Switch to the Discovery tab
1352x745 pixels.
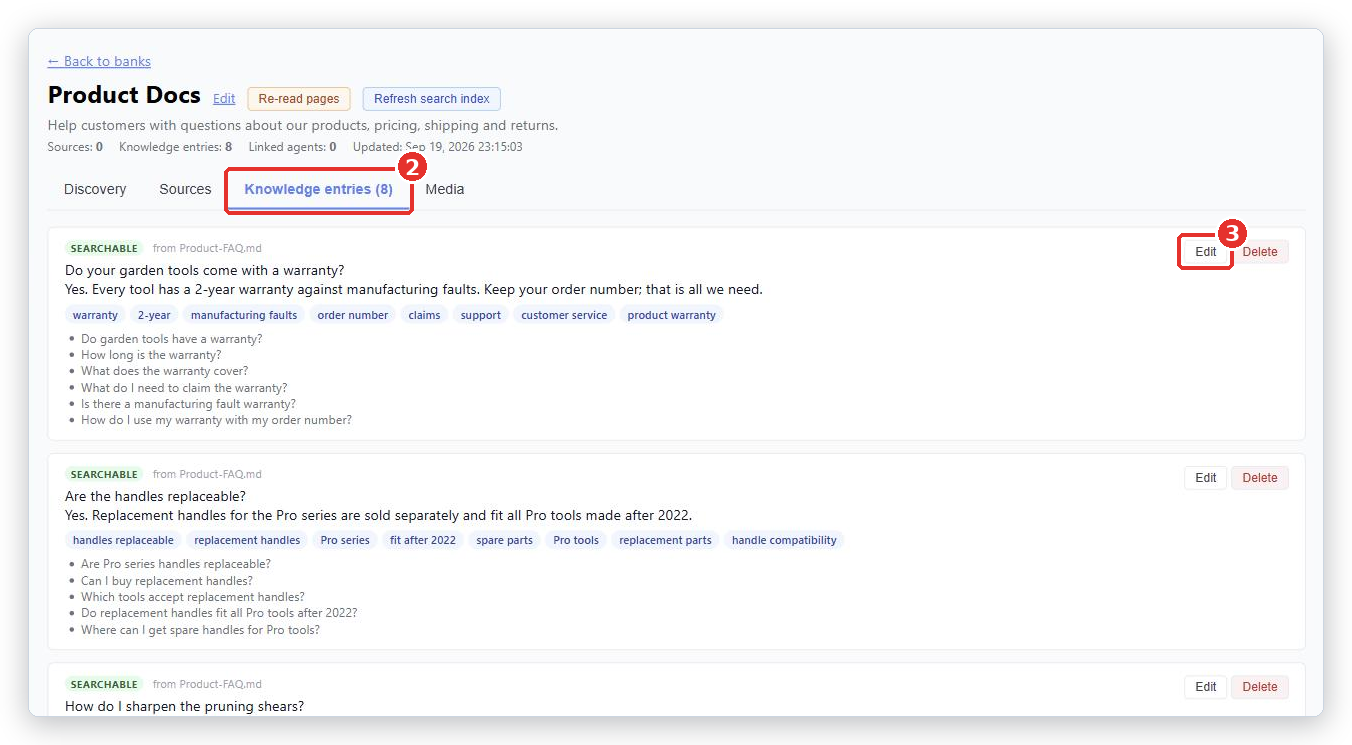pyautogui.click(x=95, y=189)
